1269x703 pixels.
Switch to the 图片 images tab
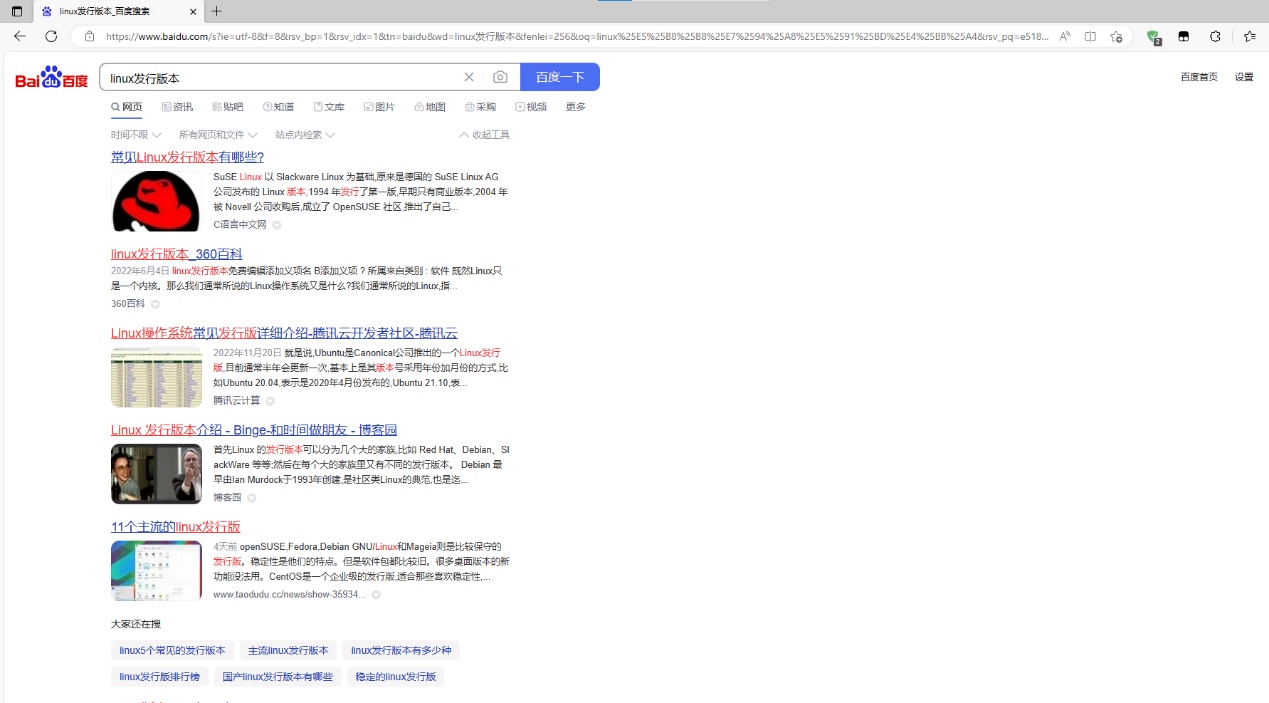tap(379, 107)
